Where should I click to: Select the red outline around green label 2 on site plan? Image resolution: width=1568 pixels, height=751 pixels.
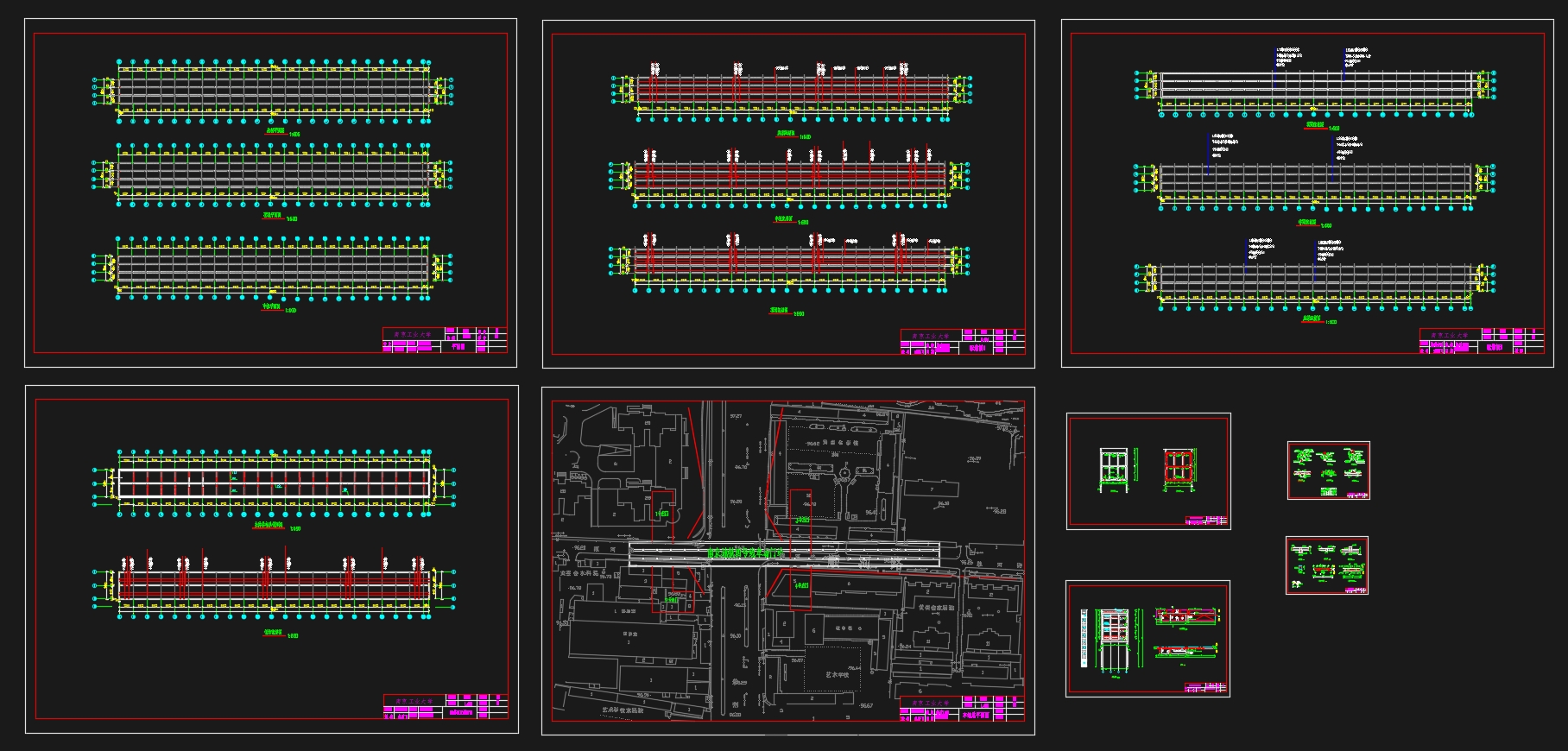point(673,590)
